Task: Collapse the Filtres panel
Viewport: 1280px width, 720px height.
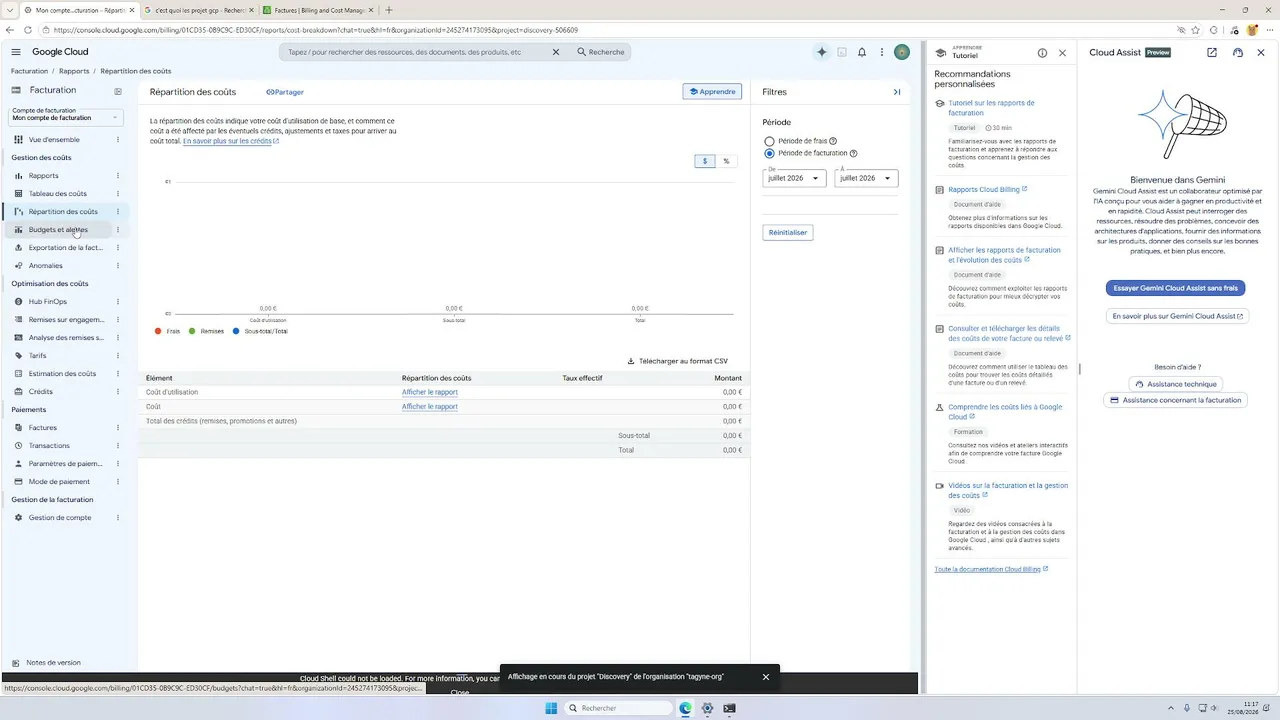Action: tap(897, 92)
